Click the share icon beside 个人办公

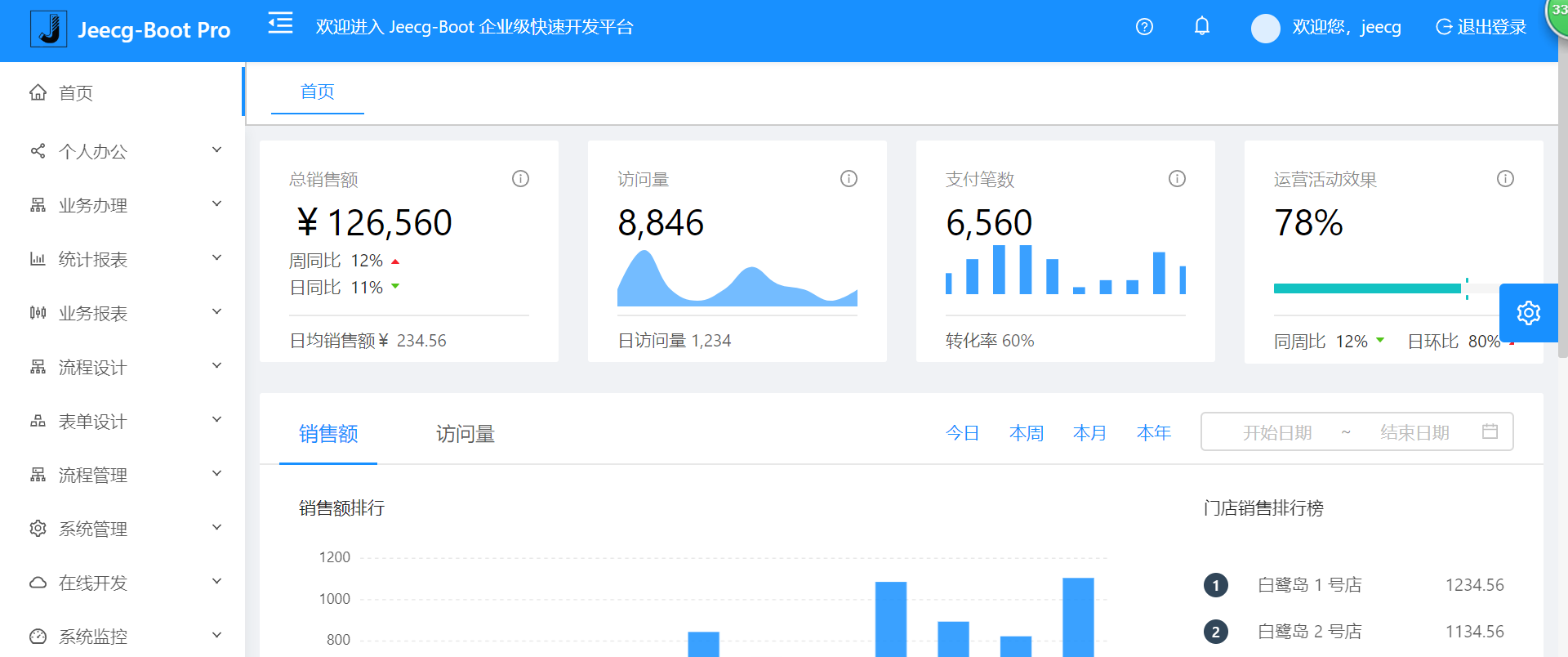click(x=38, y=151)
